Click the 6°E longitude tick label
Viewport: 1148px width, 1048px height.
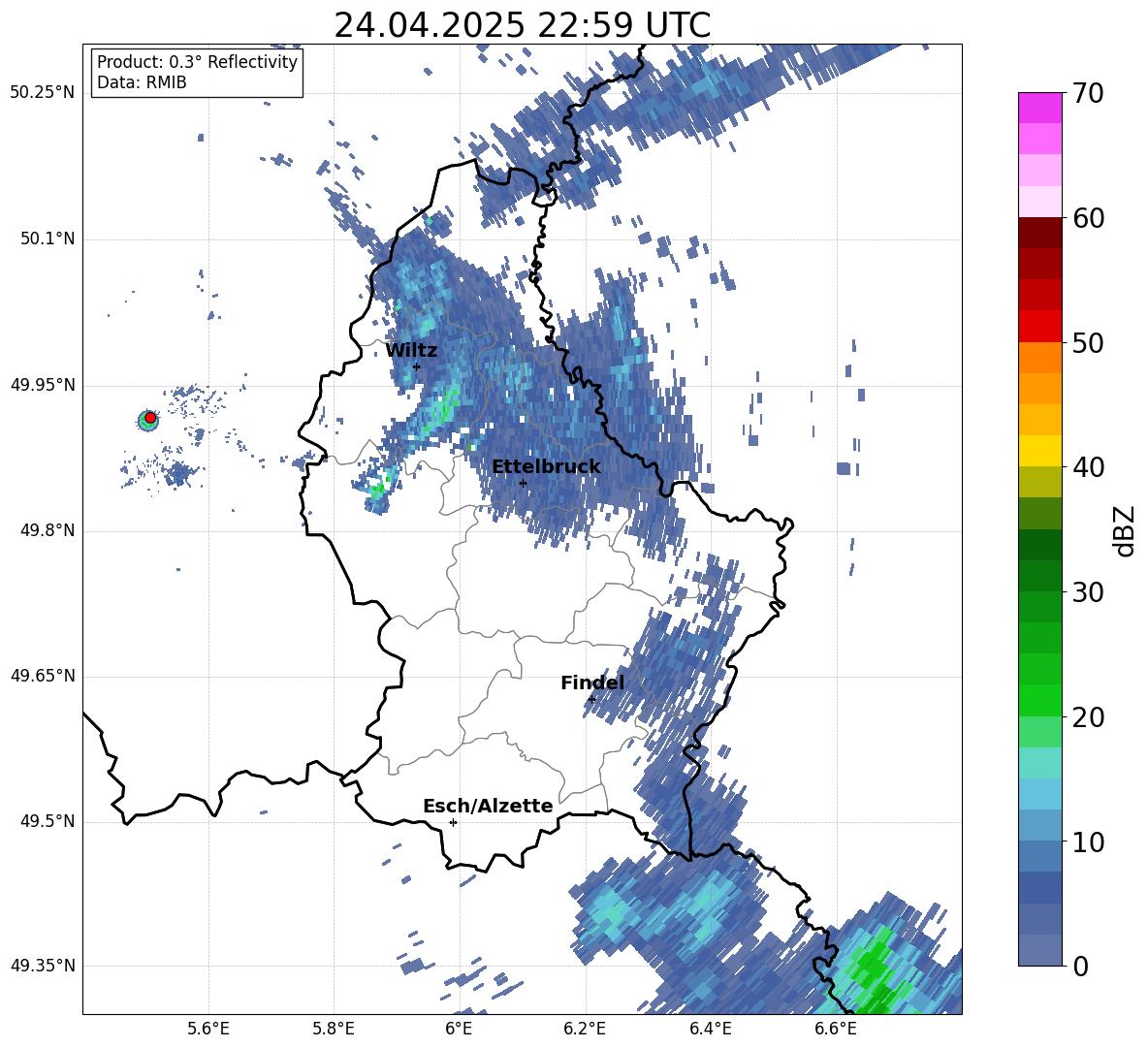(459, 1029)
